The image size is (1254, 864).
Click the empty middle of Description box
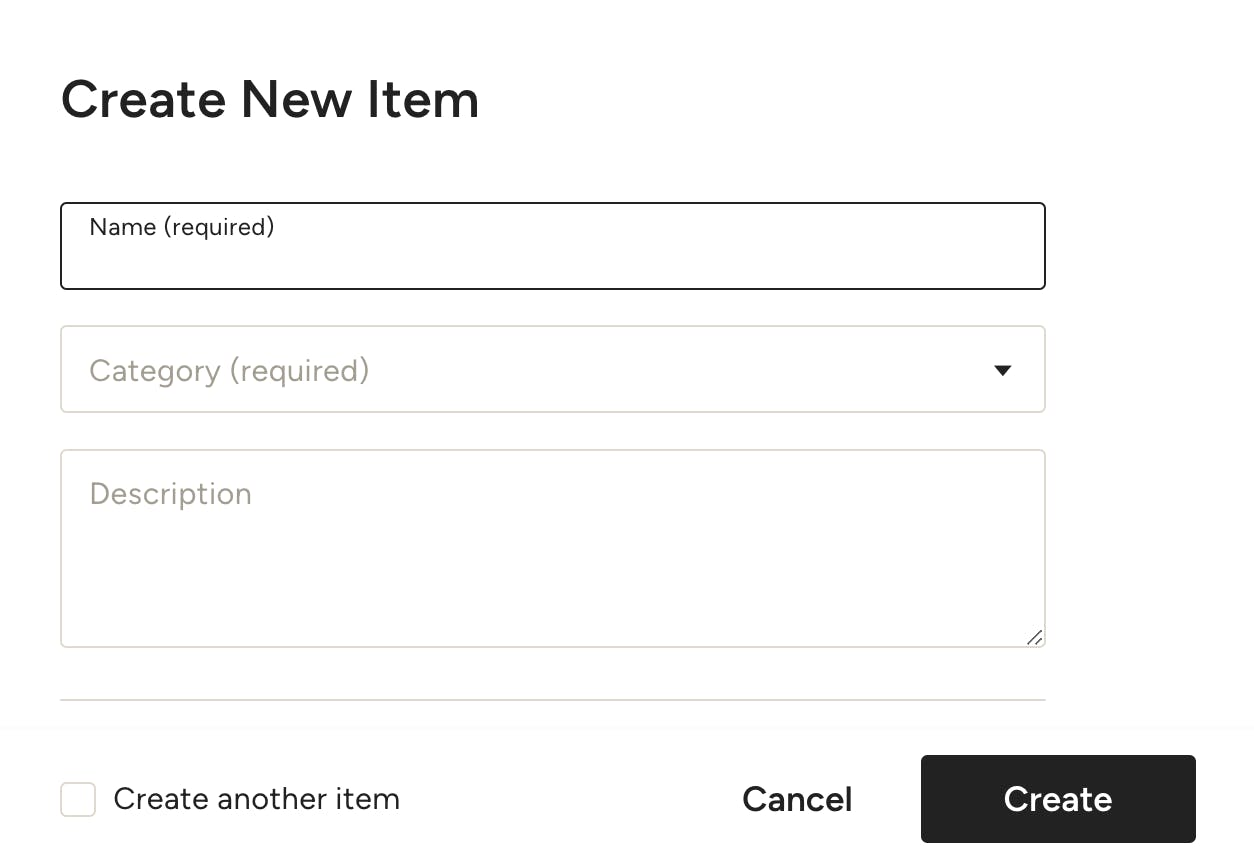click(x=553, y=560)
